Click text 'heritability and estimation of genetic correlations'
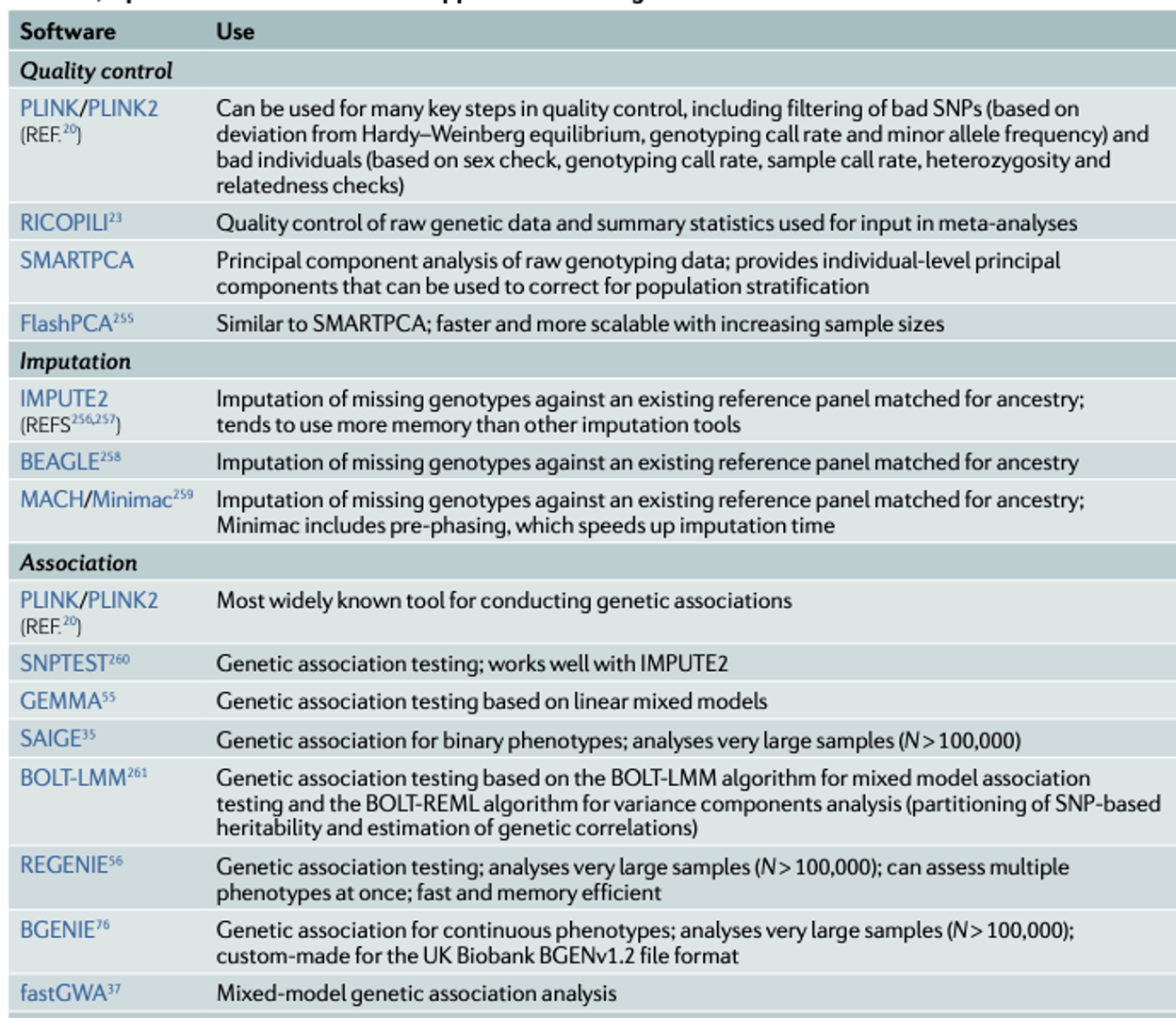 pos(453,828)
